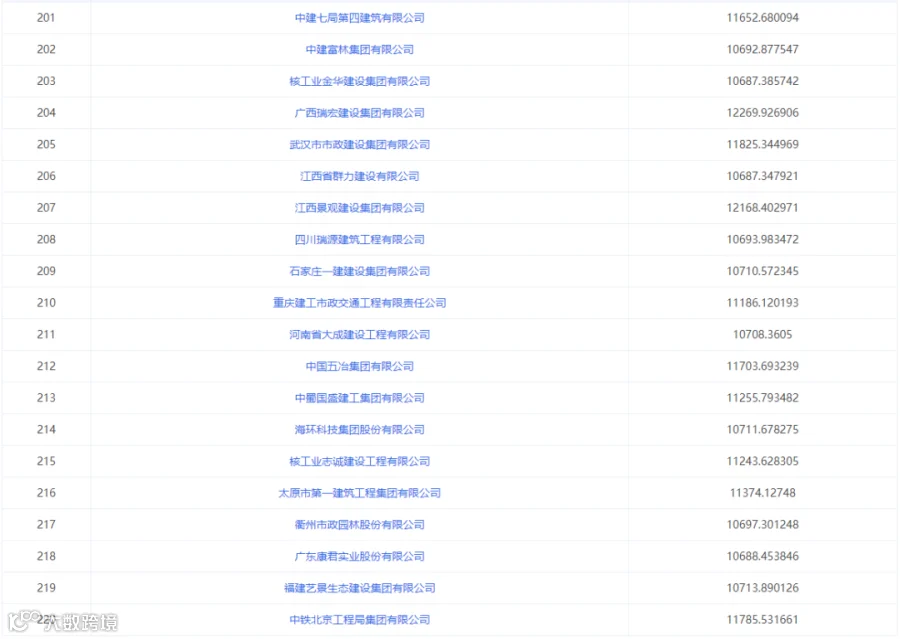This screenshot has width=900, height=639.
Task: Click the value 10687.347921
Action: tap(762, 176)
